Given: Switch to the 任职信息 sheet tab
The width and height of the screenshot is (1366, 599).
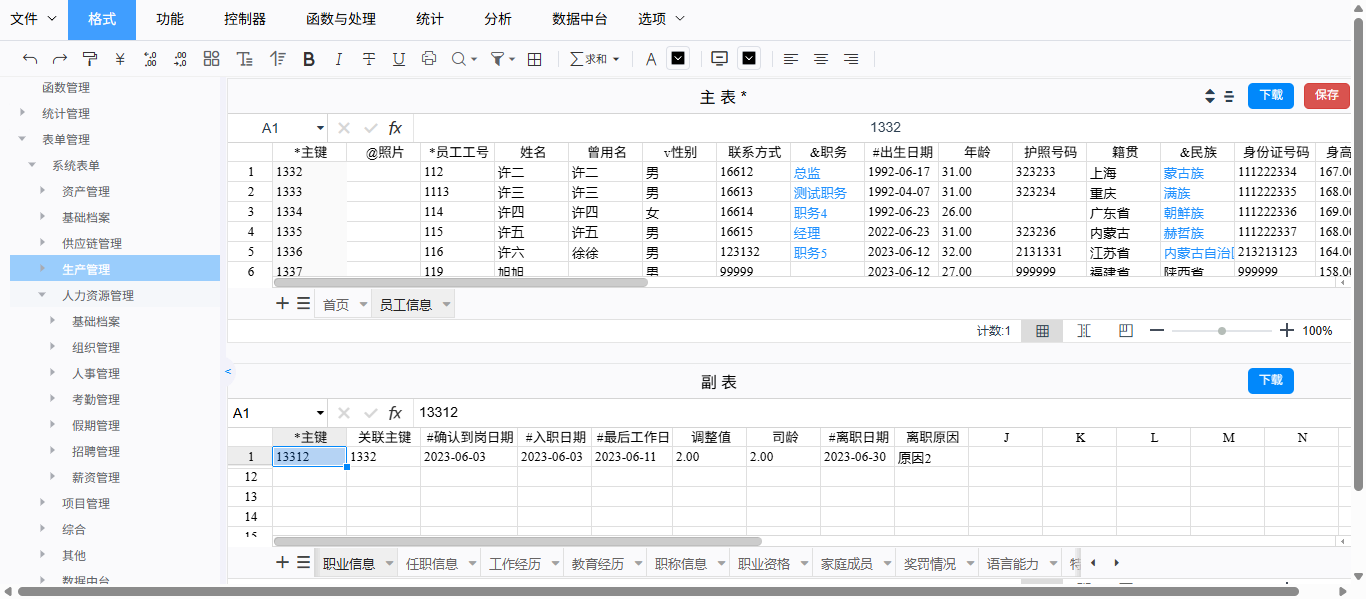Looking at the screenshot, I should [432, 564].
